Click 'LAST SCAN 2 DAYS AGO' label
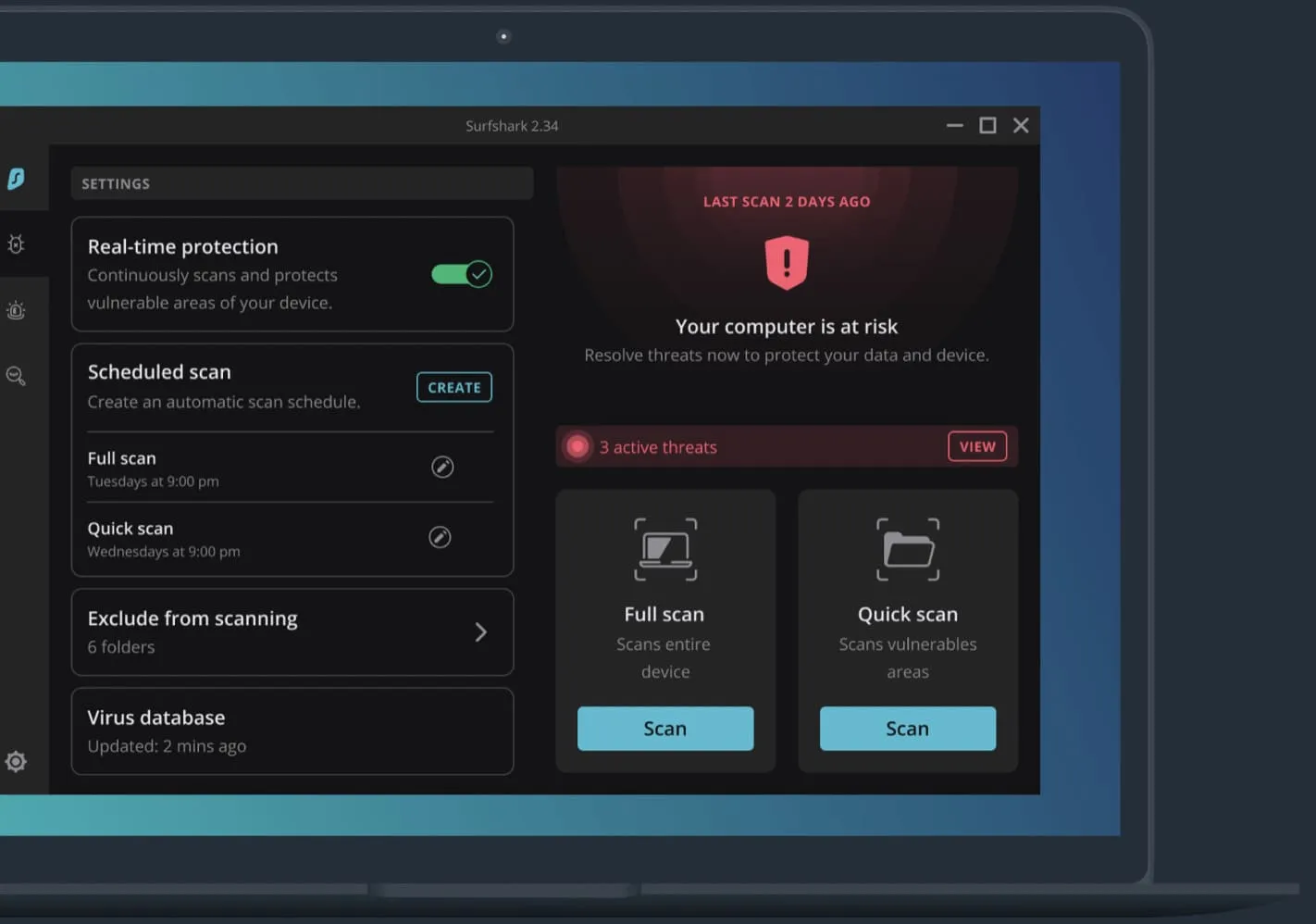Viewport: 1316px width, 924px height. (x=787, y=202)
